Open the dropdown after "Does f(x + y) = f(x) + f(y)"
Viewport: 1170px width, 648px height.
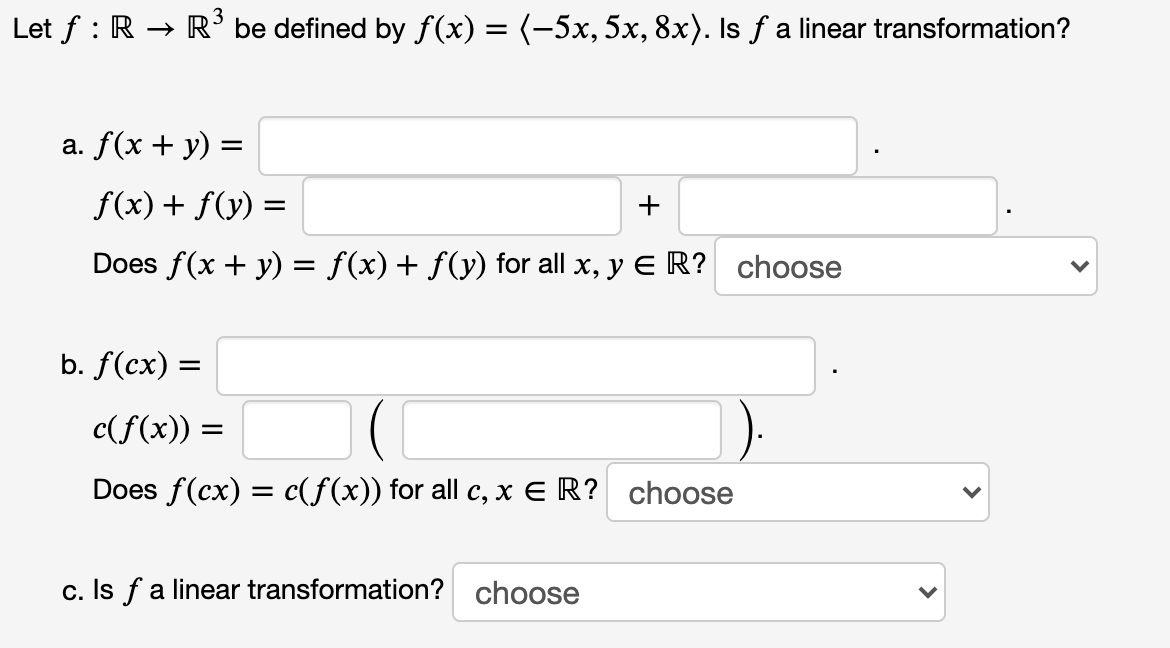[903, 266]
